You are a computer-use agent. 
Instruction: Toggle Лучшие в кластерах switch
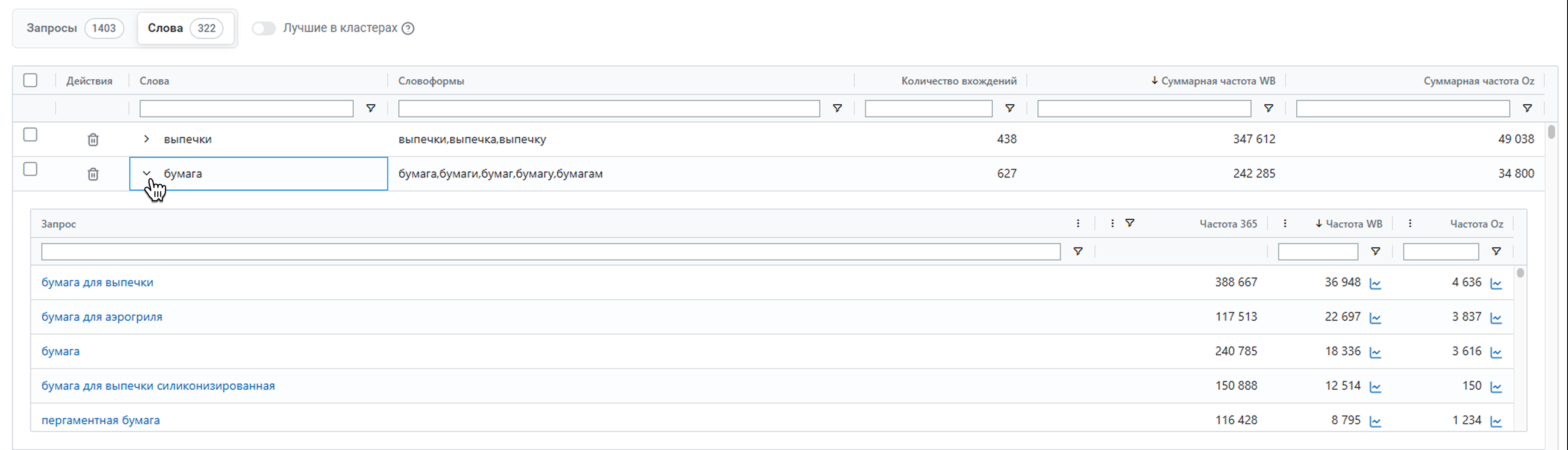264,28
